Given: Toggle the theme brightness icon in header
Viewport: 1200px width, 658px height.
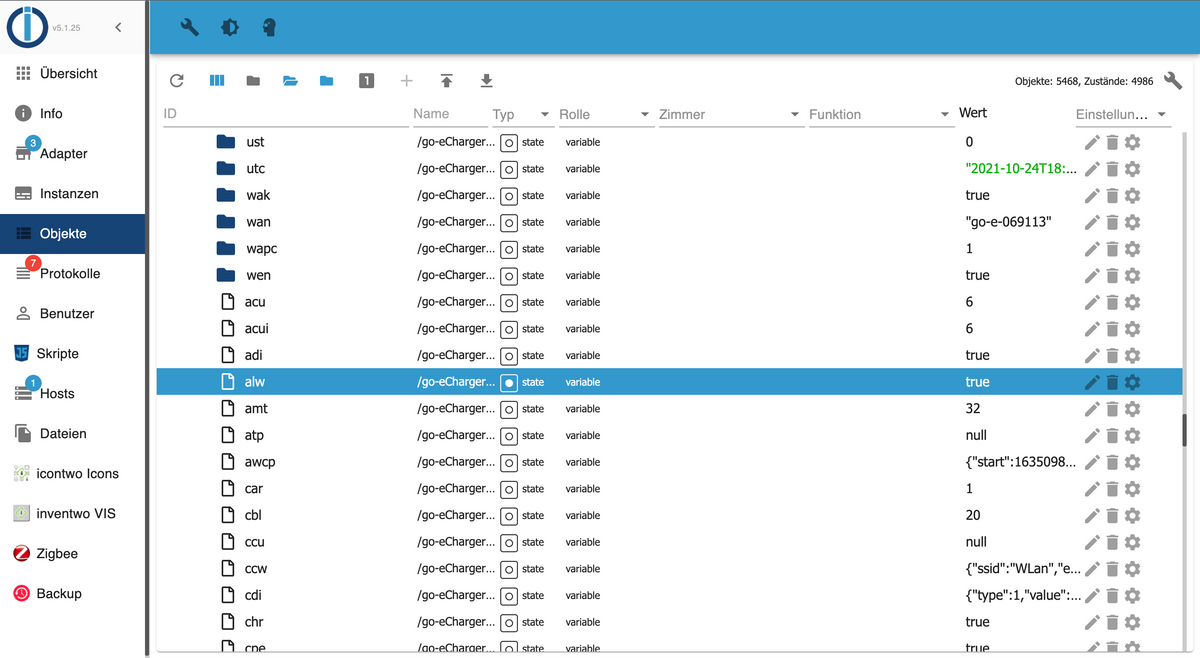Looking at the screenshot, I should click(x=230, y=27).
